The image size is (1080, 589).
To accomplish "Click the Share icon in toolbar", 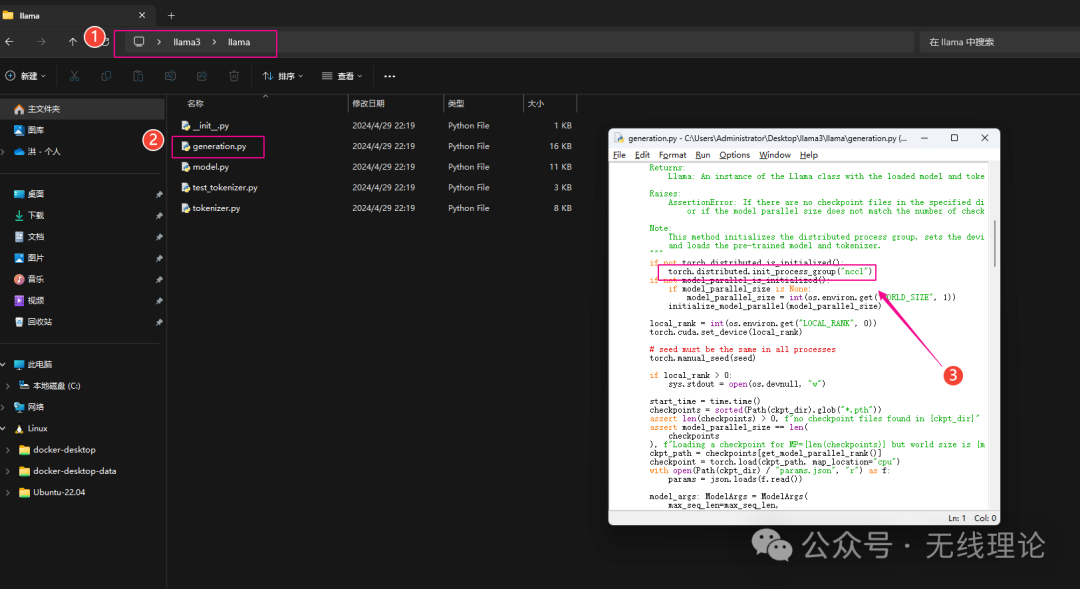I will point(202,76).
